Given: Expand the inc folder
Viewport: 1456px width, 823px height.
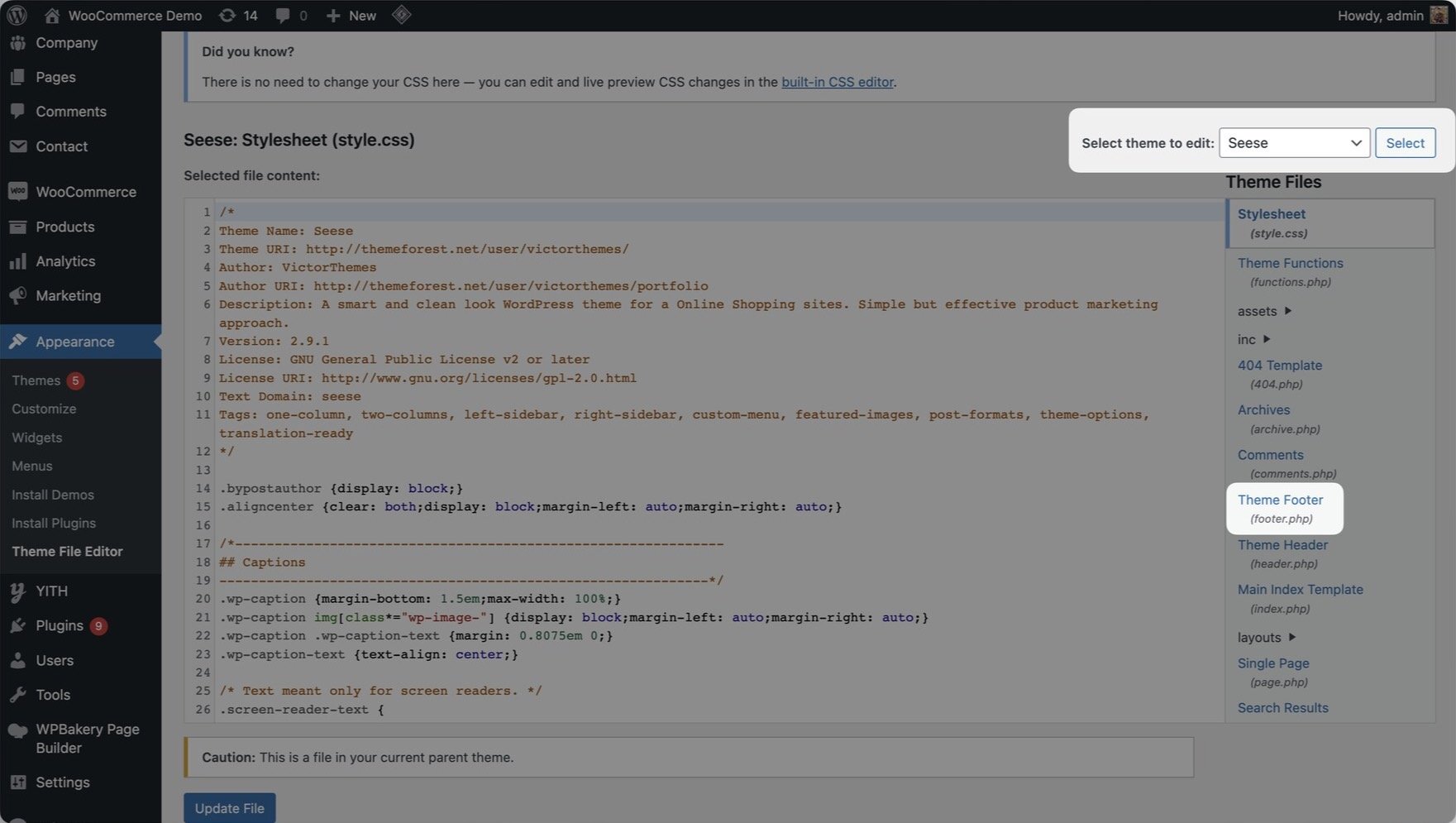Looking at the screenshot, I should coord(1253,339).
